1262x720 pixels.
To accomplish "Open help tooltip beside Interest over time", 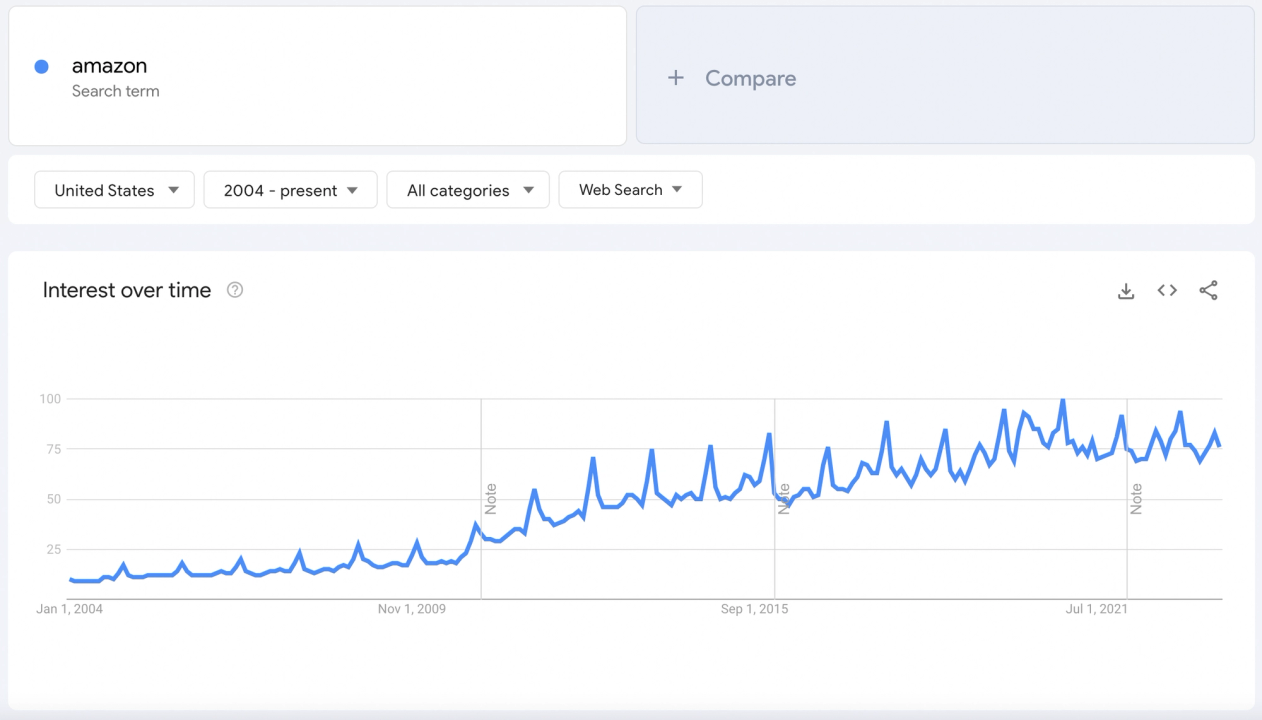I will pos(235,290).
